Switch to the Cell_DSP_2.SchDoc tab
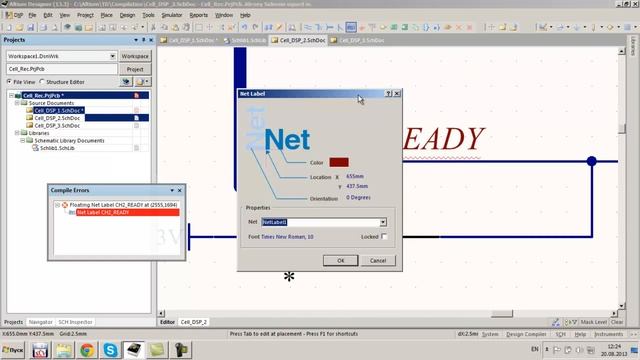The image size is (640, 360). 298,40
